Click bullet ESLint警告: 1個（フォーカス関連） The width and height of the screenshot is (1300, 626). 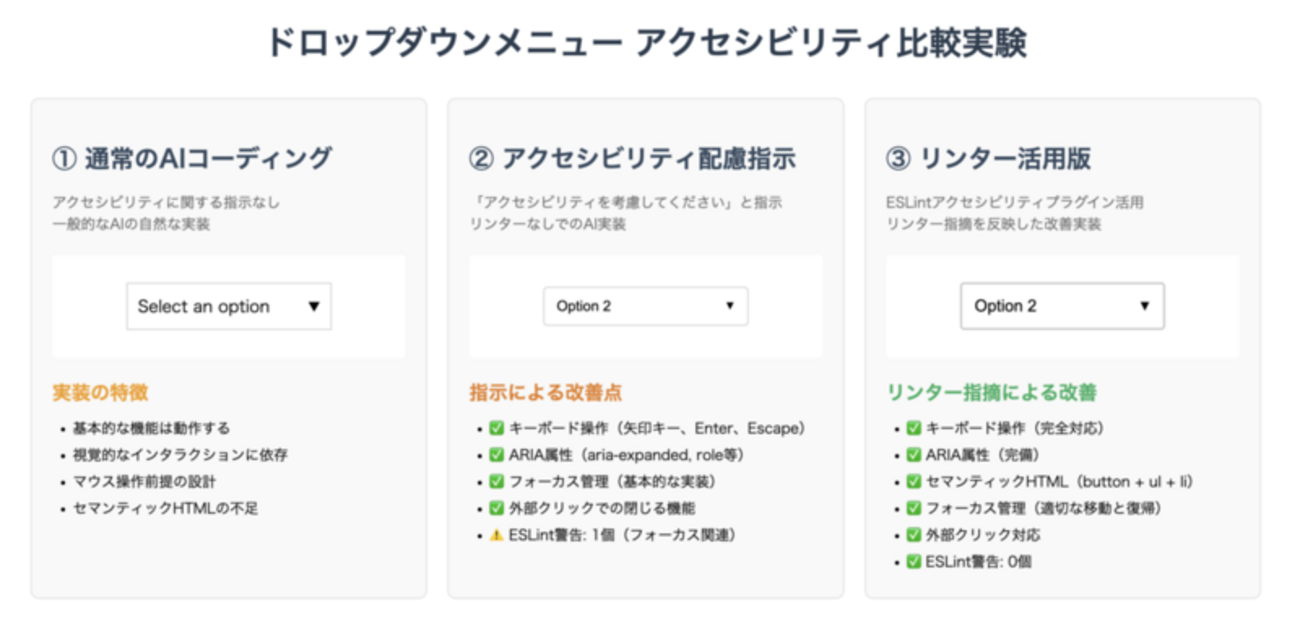(612, 536)
